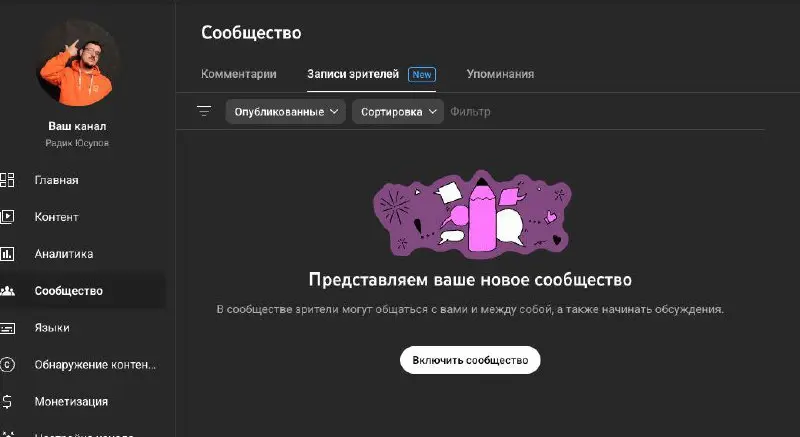Expand the Сортировка dropdown

398,112
